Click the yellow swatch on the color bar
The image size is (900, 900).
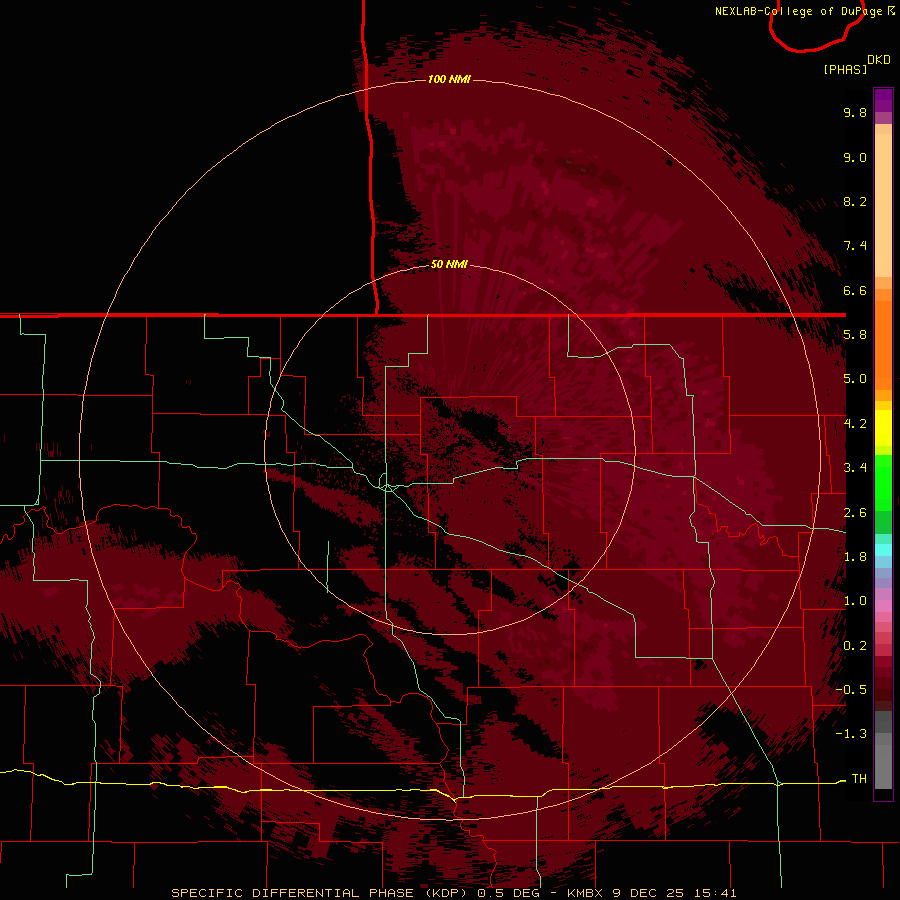(x=883, y=428)
